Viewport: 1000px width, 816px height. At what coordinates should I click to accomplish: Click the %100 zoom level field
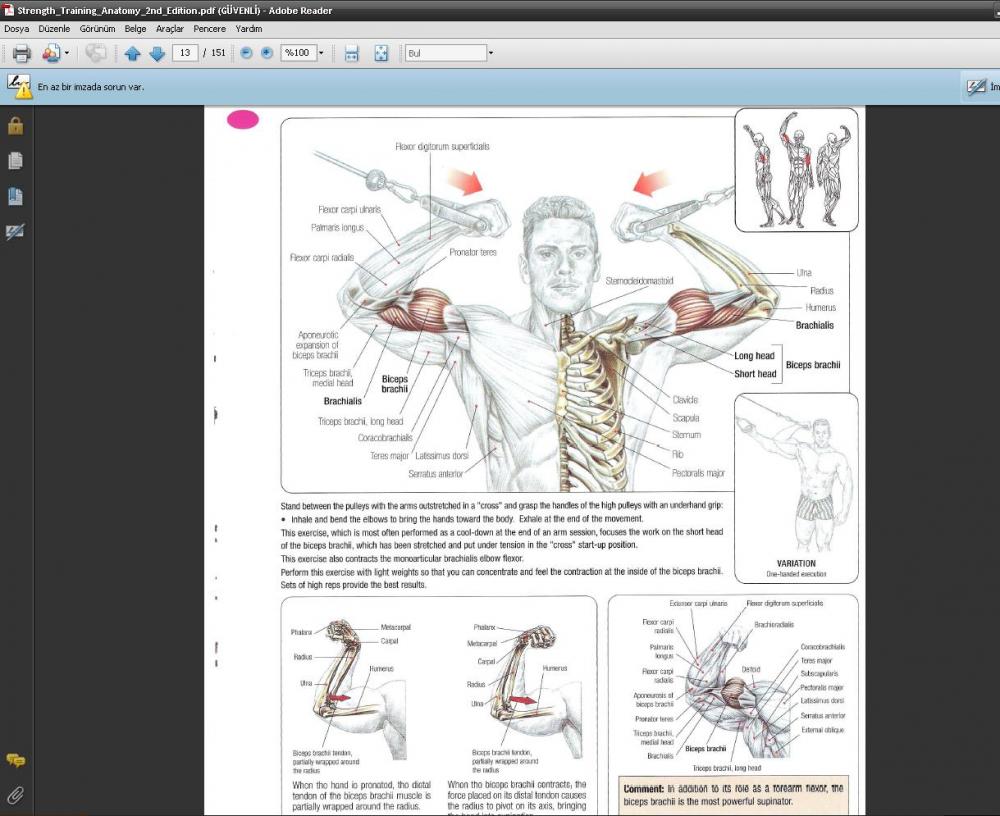click(298, 53)
